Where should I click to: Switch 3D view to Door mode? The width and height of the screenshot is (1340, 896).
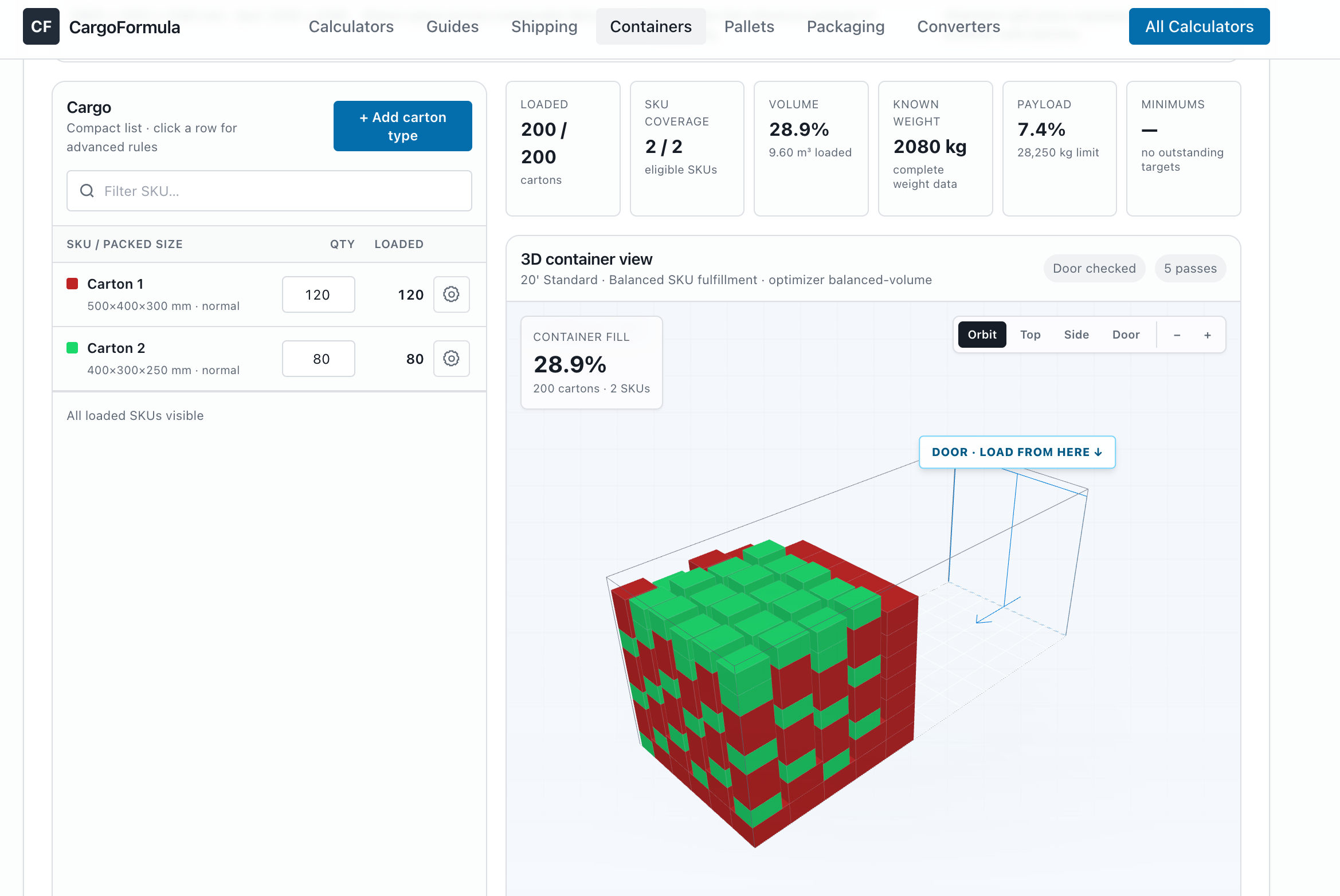(x=1126, y=335)
